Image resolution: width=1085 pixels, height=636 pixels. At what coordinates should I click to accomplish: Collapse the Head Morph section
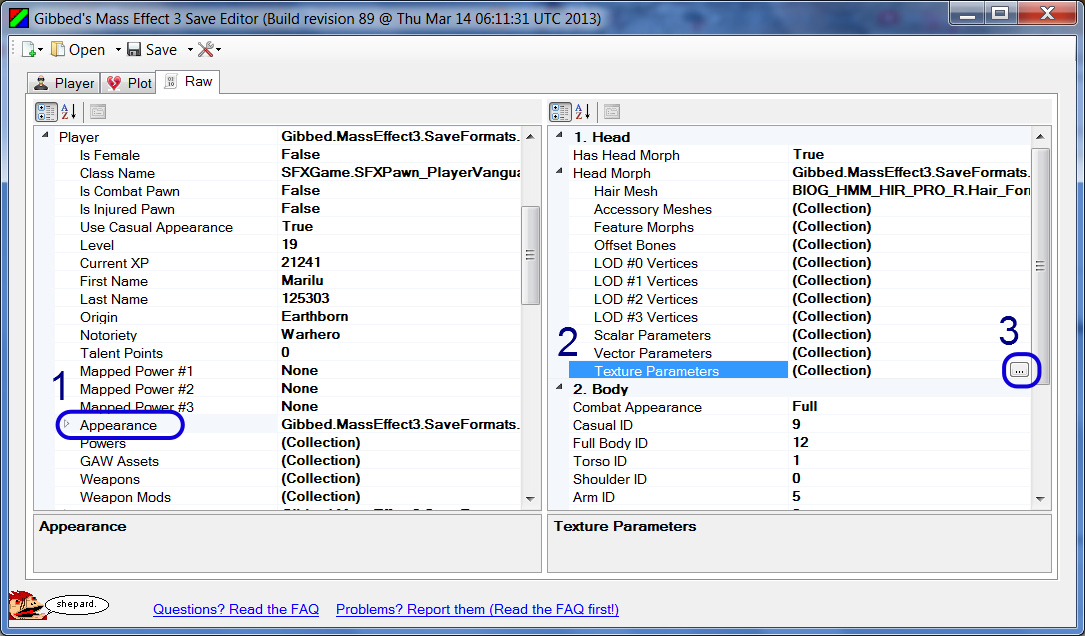click(x=561, y=172)
